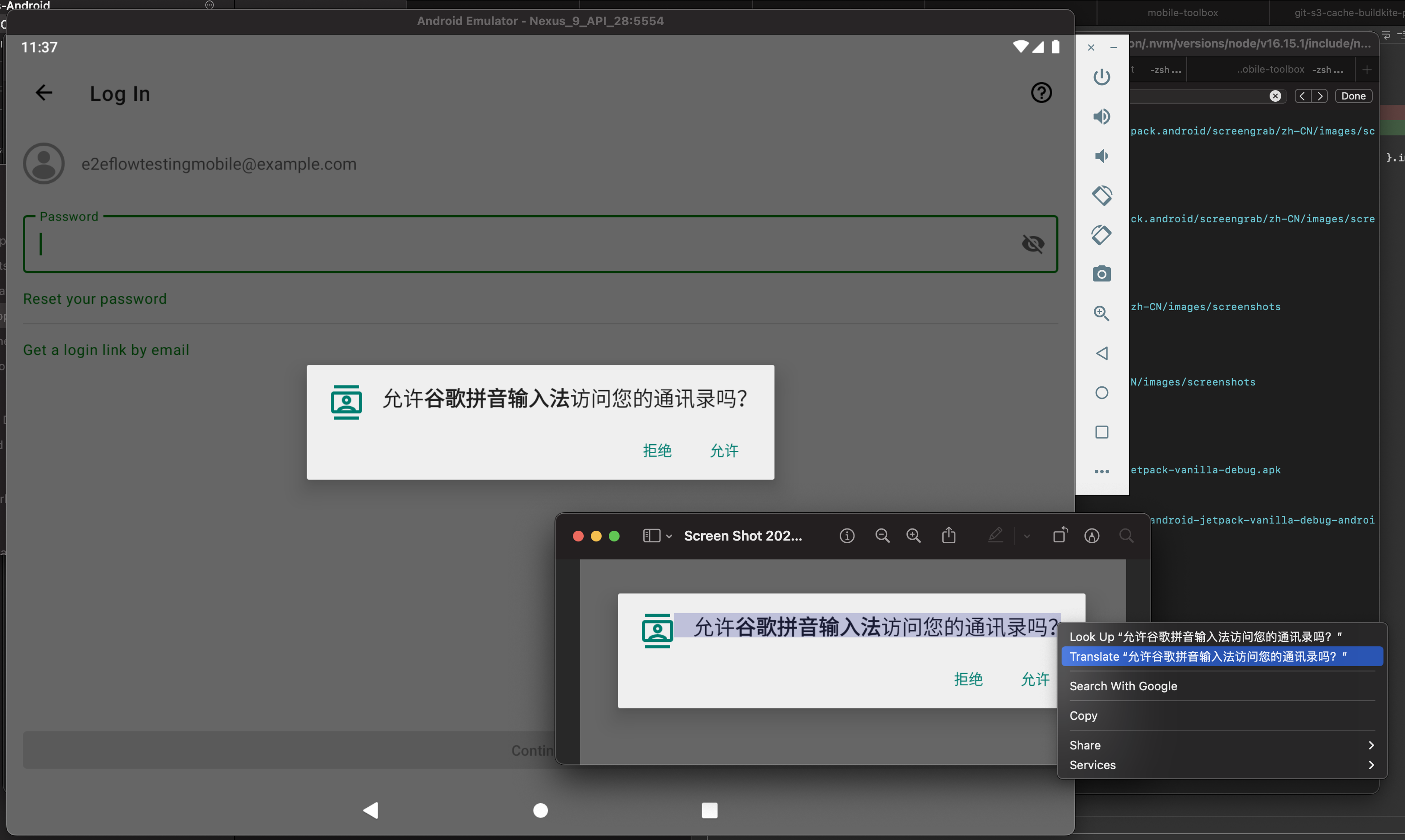Click Preview's zoom out icon
The image size is (1405, 840).
882,536
